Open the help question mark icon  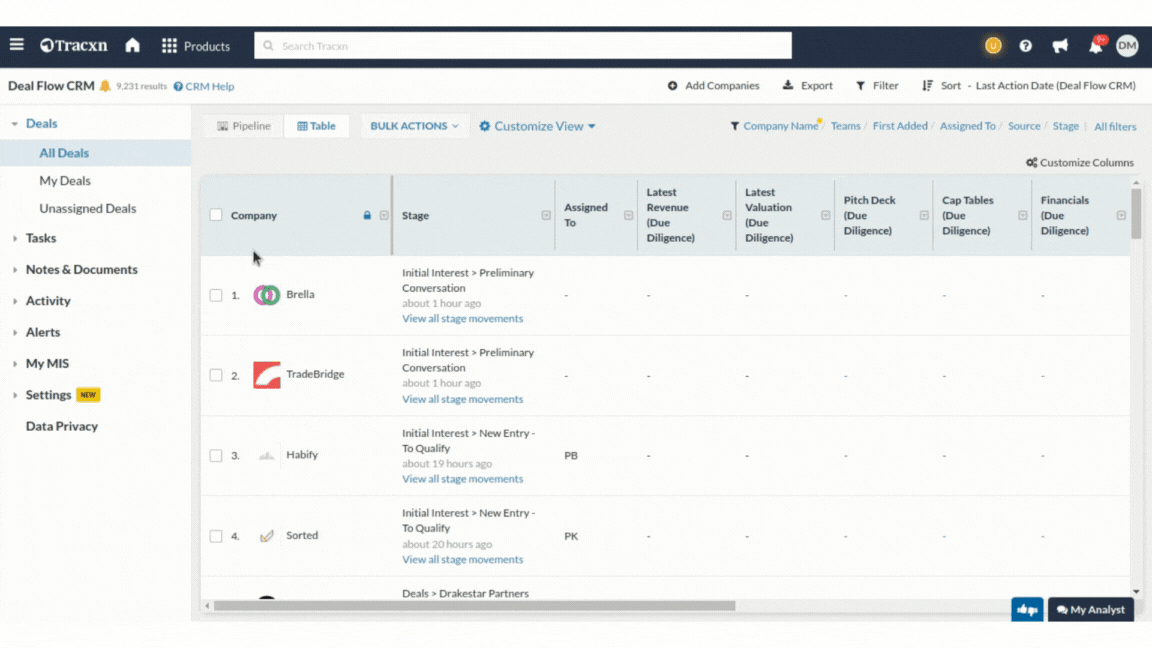[1025, 46]
